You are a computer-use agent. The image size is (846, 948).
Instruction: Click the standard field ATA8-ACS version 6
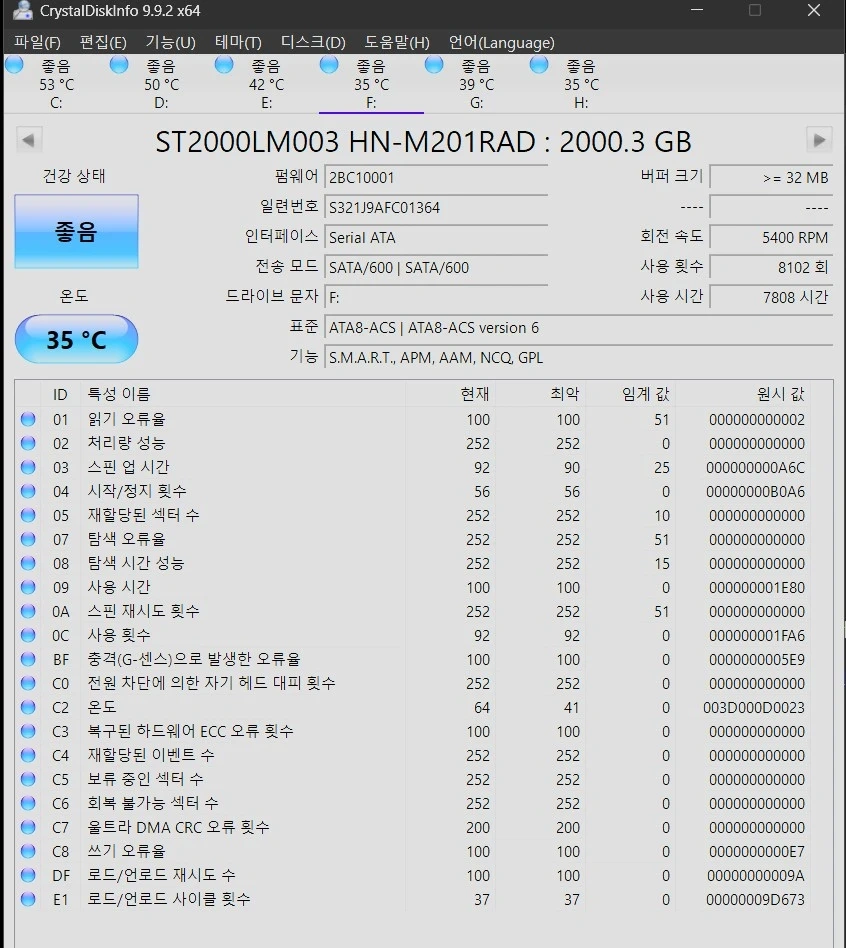point(578,328)
